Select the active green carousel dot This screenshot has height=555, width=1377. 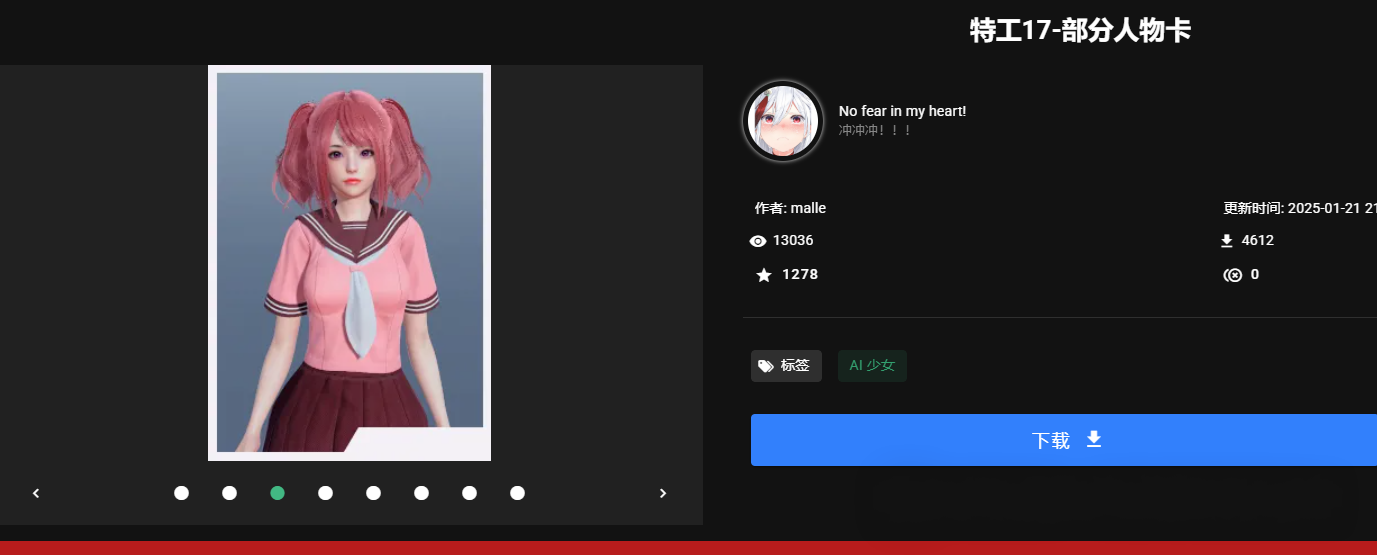click(x=277, y=493)
